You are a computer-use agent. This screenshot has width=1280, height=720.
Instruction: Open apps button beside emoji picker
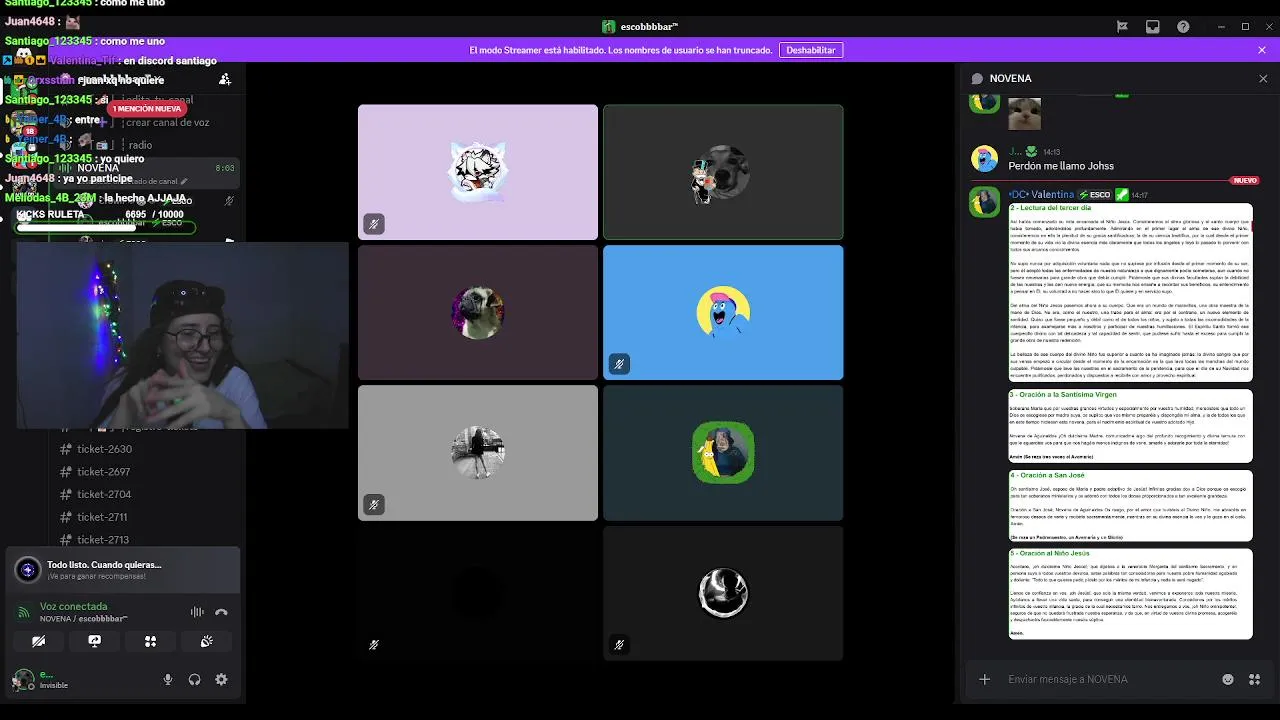coord(1254,679)
